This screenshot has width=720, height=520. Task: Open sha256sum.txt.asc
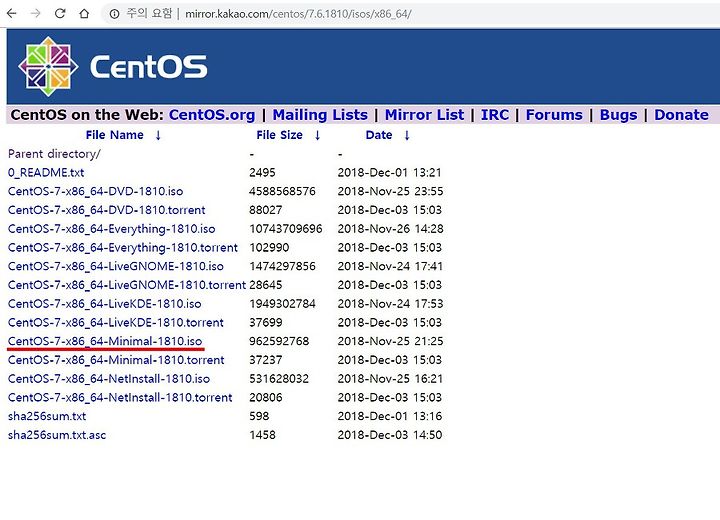pyautogui.click(x=57, y=435)
